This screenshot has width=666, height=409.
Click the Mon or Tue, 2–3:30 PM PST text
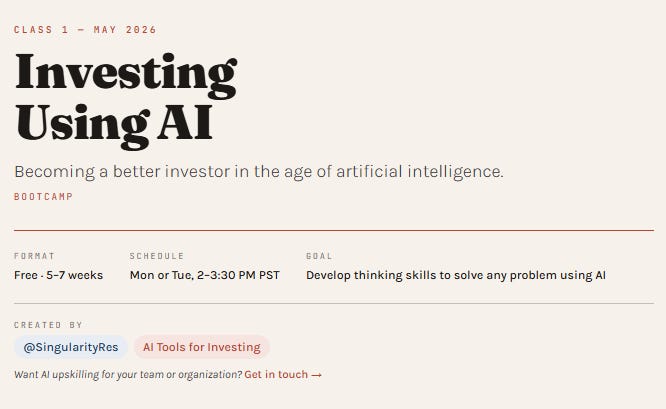point(205,275)
